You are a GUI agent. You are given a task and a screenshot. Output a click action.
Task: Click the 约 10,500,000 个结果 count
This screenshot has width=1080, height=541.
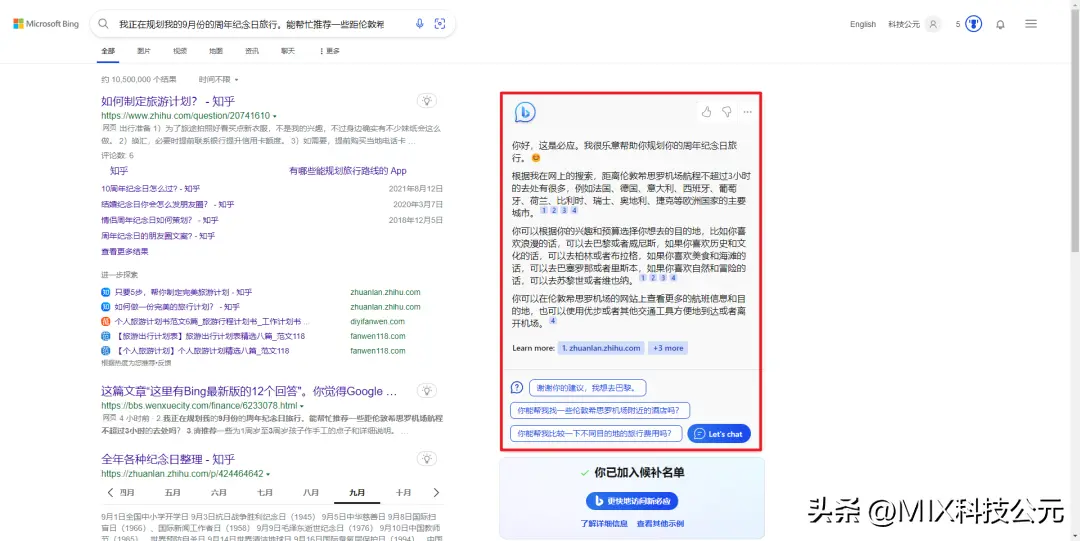point(138,80)
